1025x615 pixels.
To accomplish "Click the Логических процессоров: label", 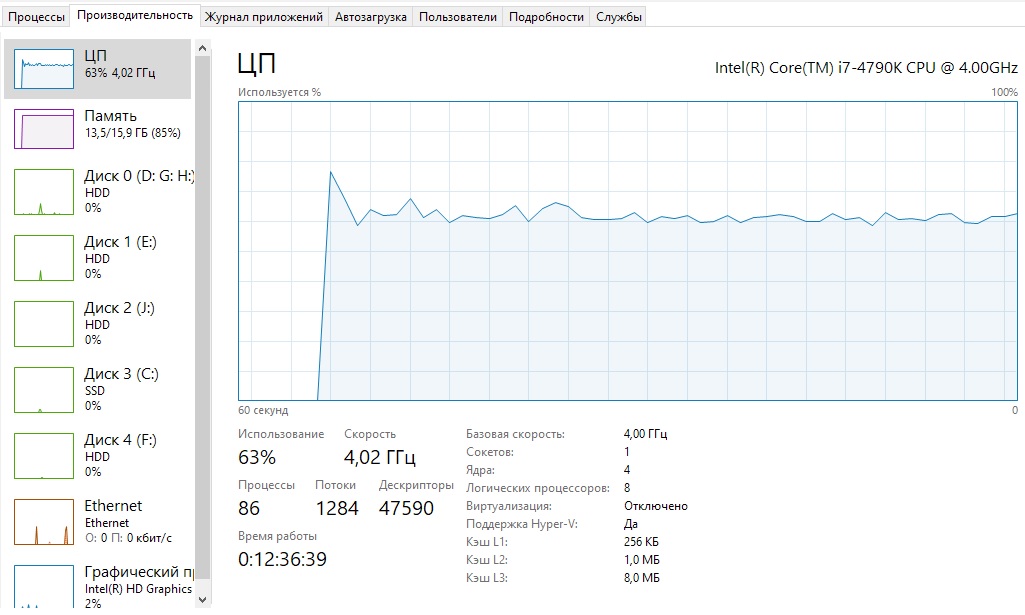I will 537,488.
